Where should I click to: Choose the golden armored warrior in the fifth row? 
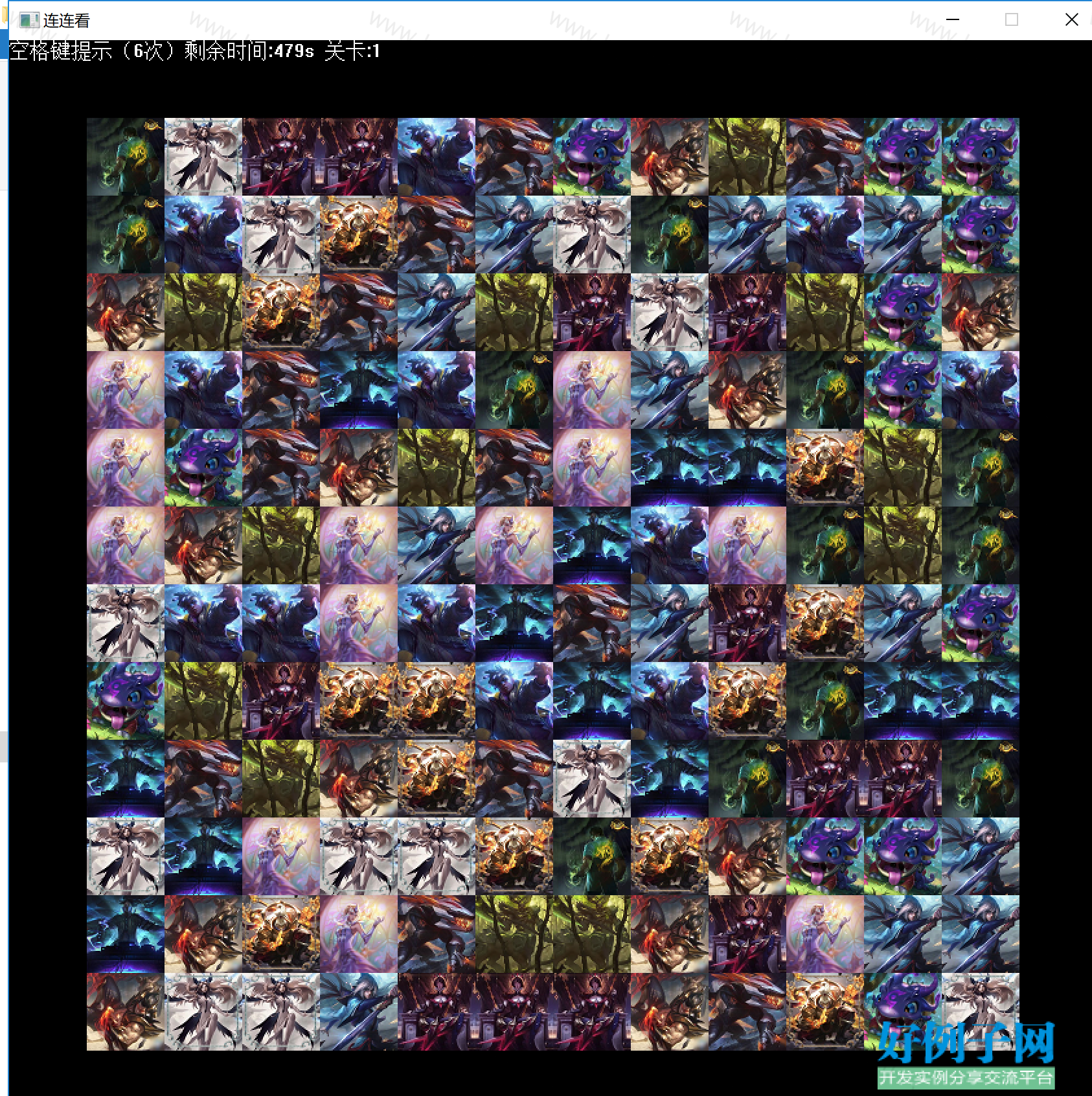[x=825, y=468]
